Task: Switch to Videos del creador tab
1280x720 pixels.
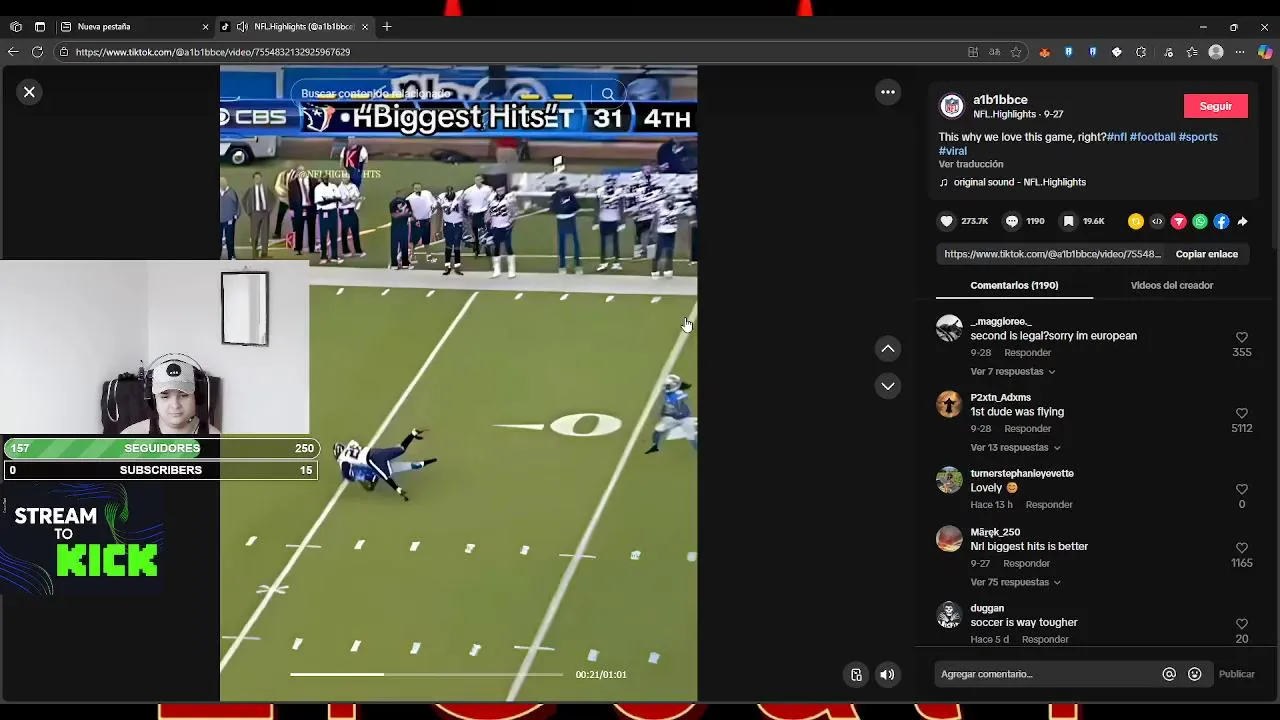Action: tap(1171, 285)
